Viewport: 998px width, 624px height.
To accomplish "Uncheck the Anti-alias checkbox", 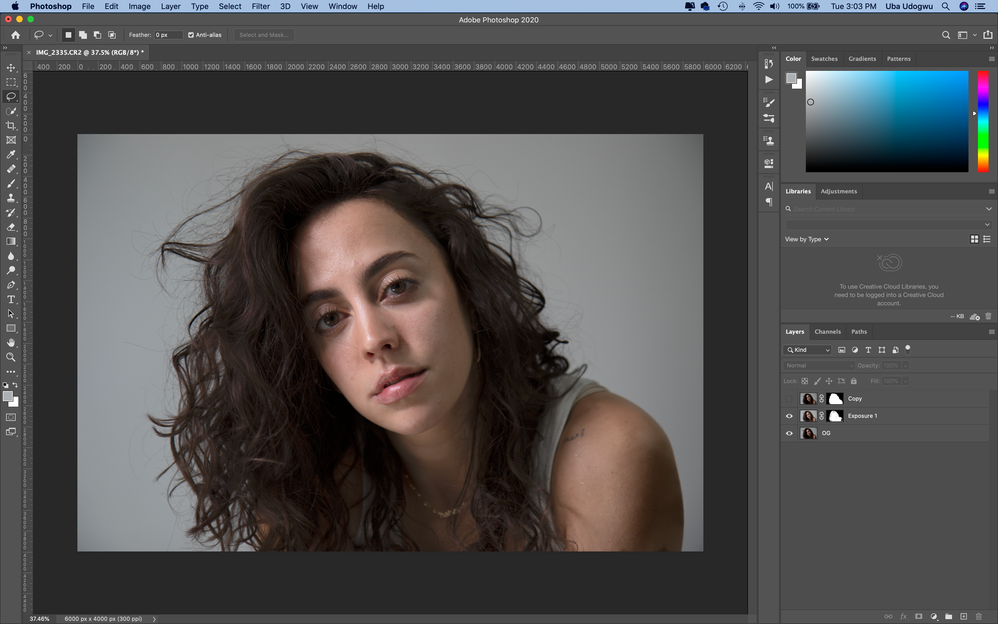I will (x=191, y=35).
